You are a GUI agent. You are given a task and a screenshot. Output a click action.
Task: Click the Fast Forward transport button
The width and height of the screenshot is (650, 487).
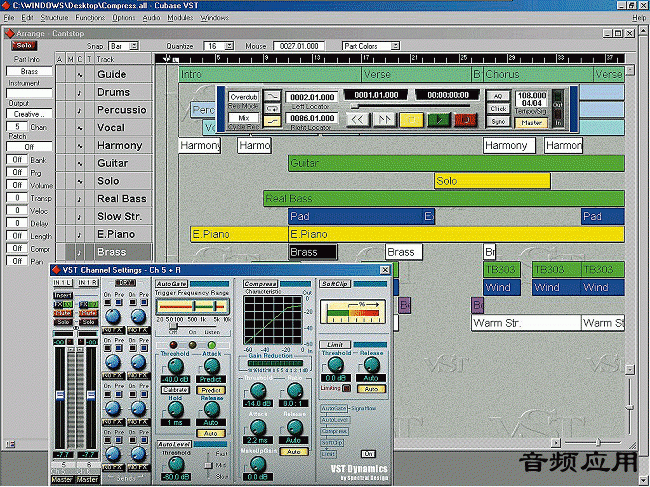coord(384,120)
